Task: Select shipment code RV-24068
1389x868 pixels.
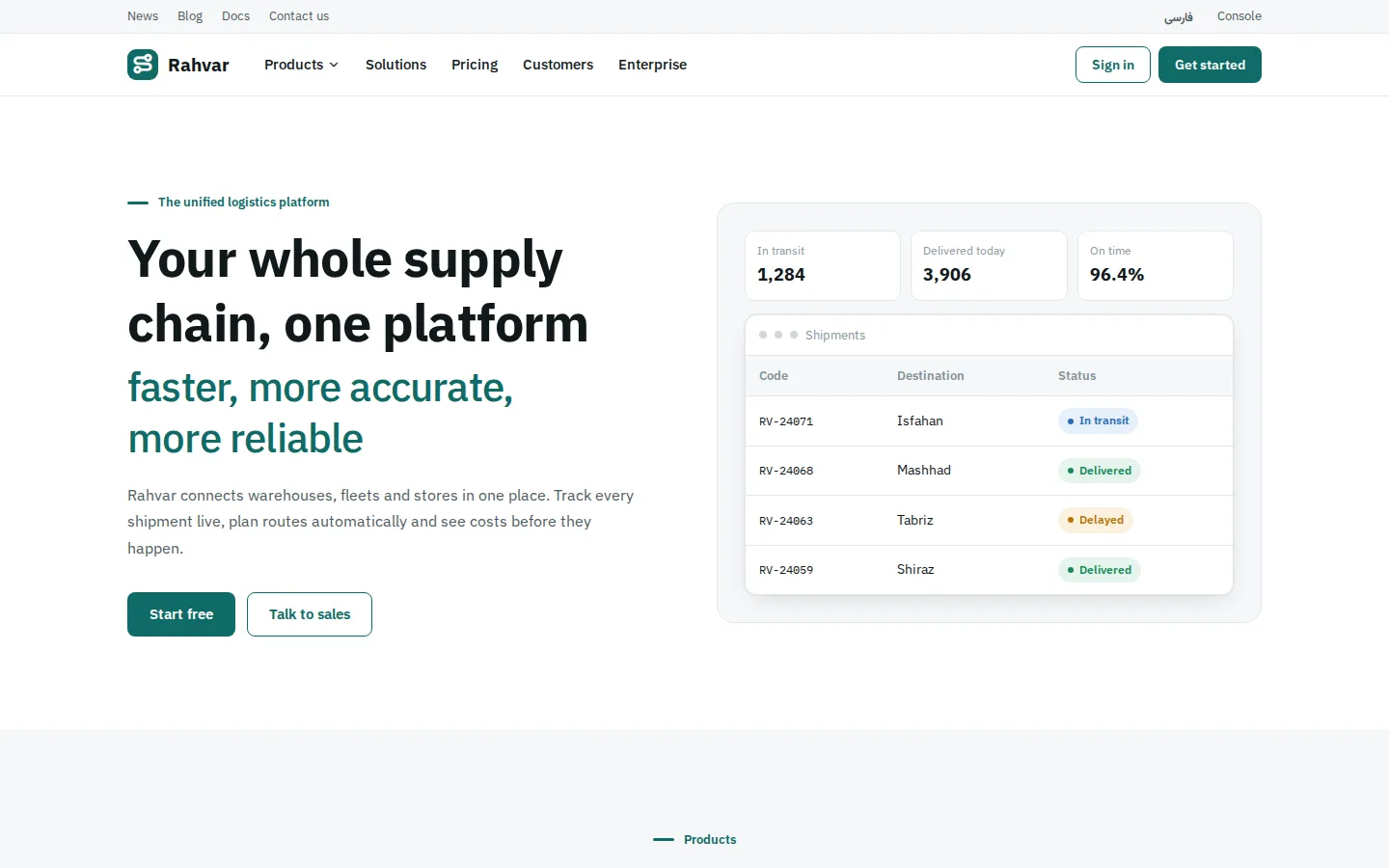Action: pos(786,471)
